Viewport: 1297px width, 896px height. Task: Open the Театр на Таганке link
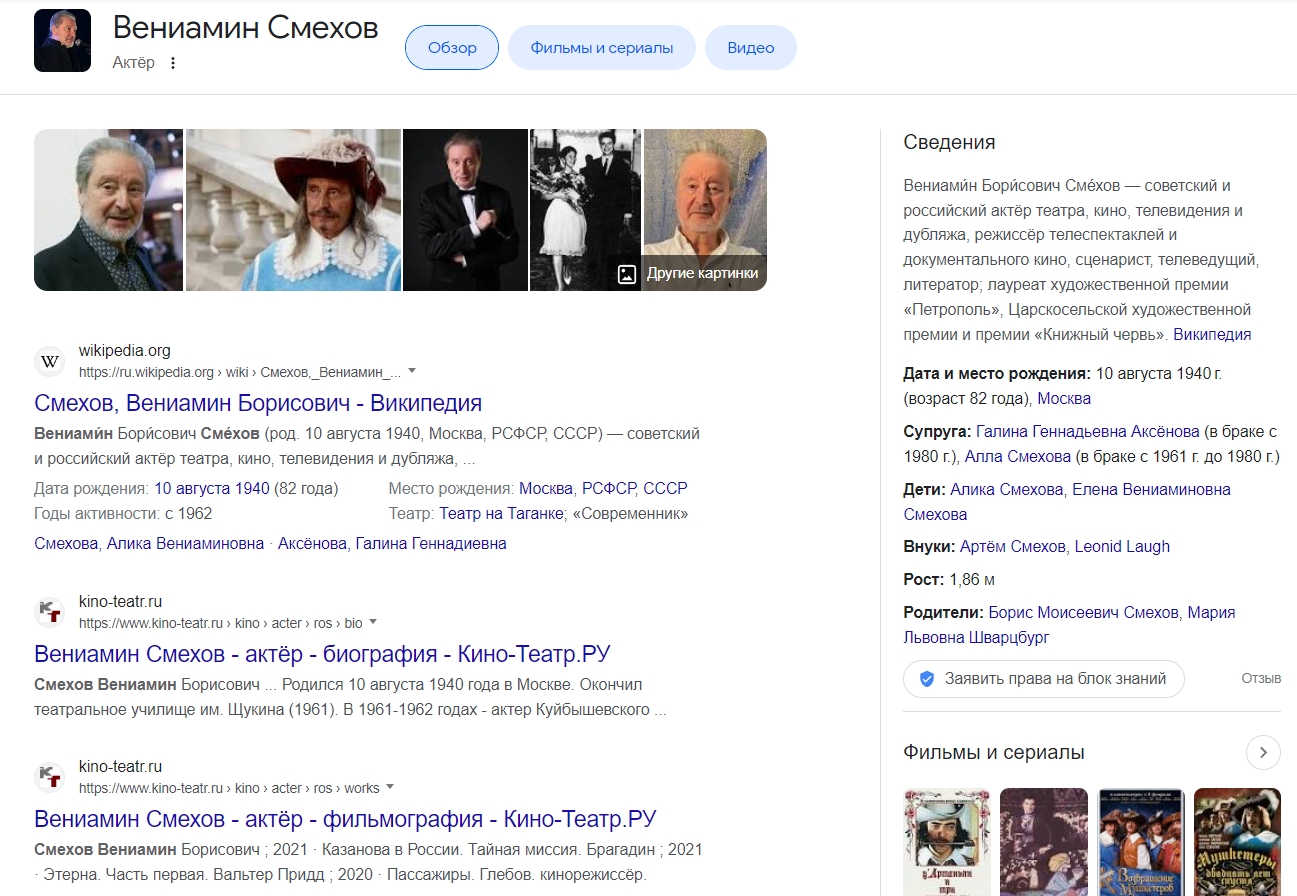click(x=502, y=514)
